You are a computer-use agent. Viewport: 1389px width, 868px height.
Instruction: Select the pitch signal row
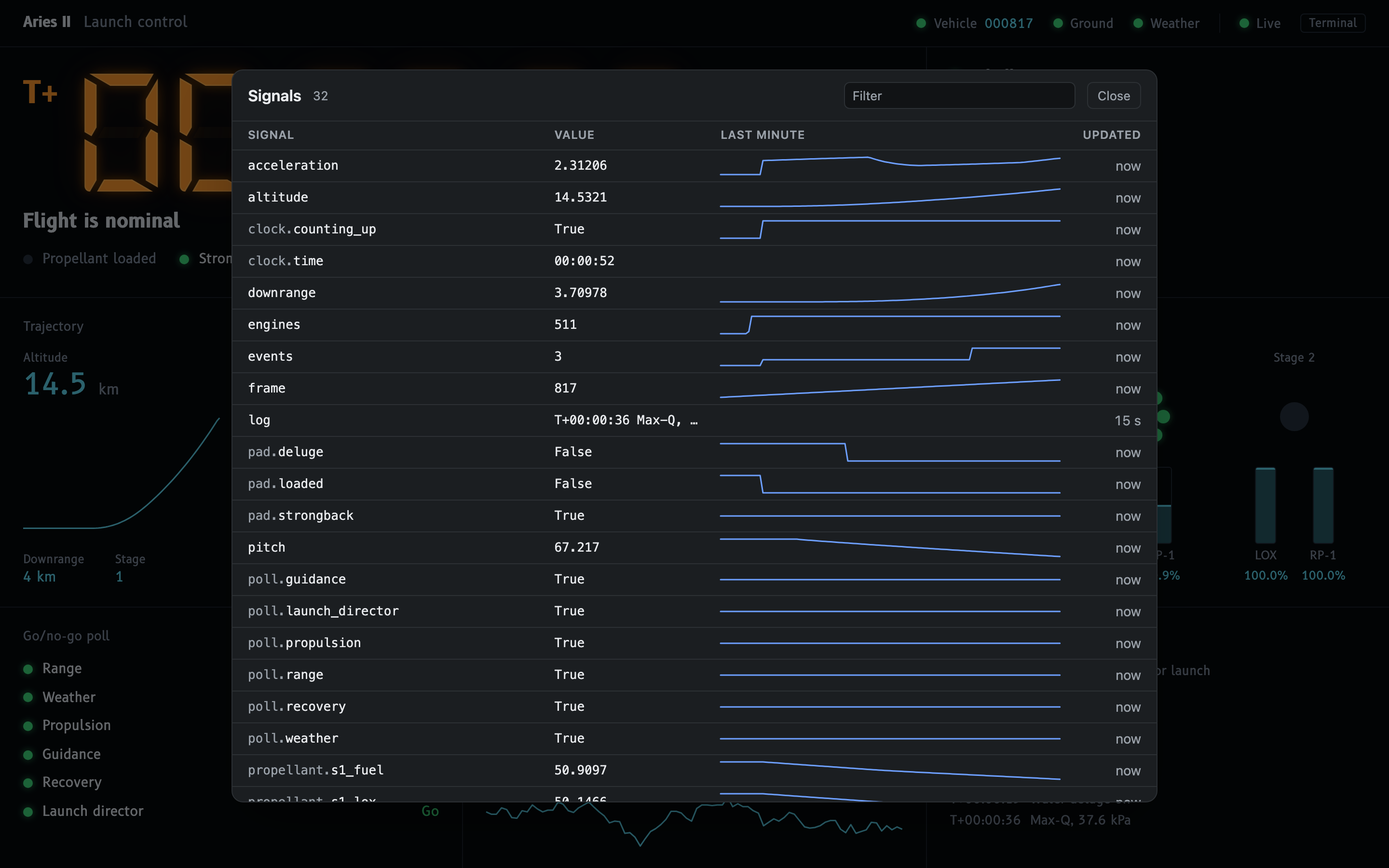[x=694, y=548]
